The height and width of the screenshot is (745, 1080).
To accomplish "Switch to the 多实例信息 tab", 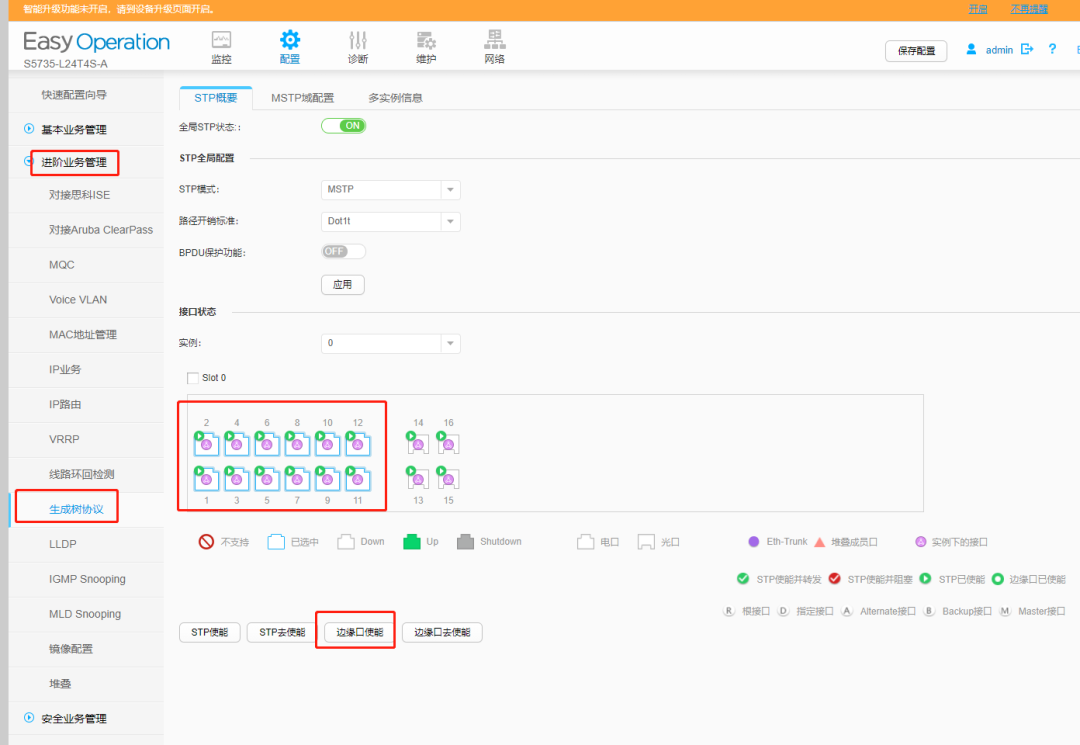I will tap(395, 98).
